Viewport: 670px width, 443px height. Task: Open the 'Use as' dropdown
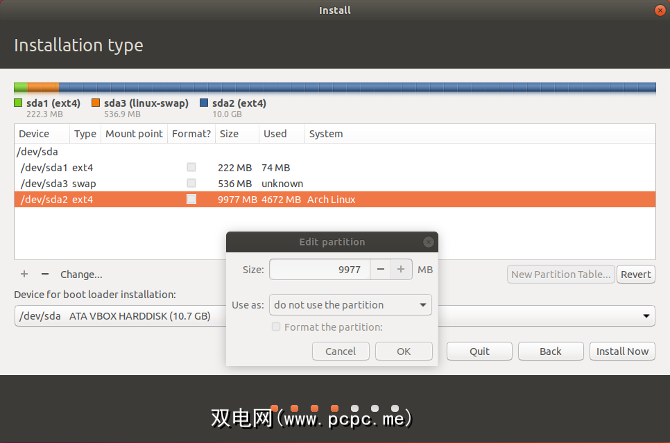[x=350, y=304]
